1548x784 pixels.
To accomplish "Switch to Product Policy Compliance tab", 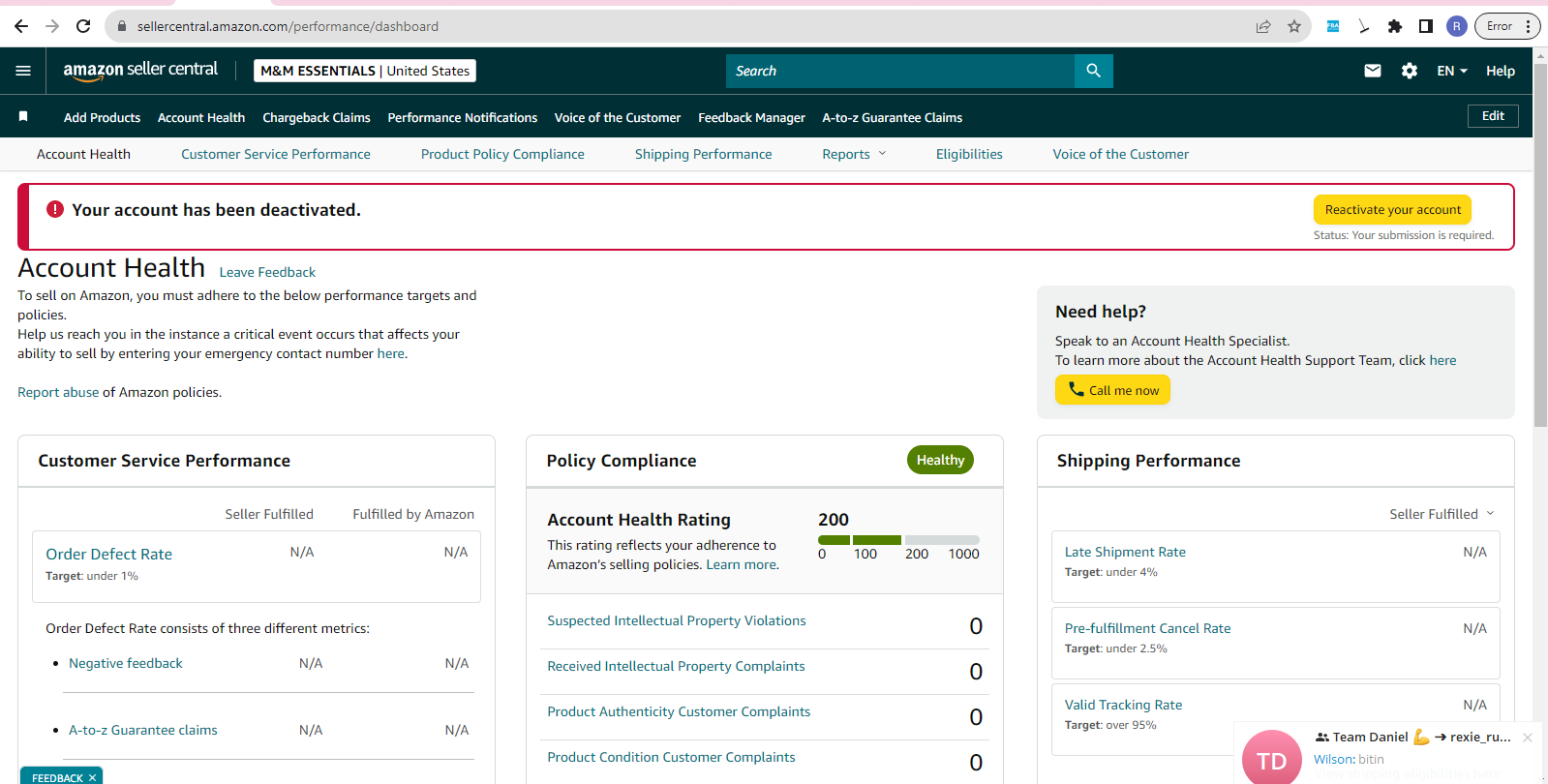I will (502, 154).
